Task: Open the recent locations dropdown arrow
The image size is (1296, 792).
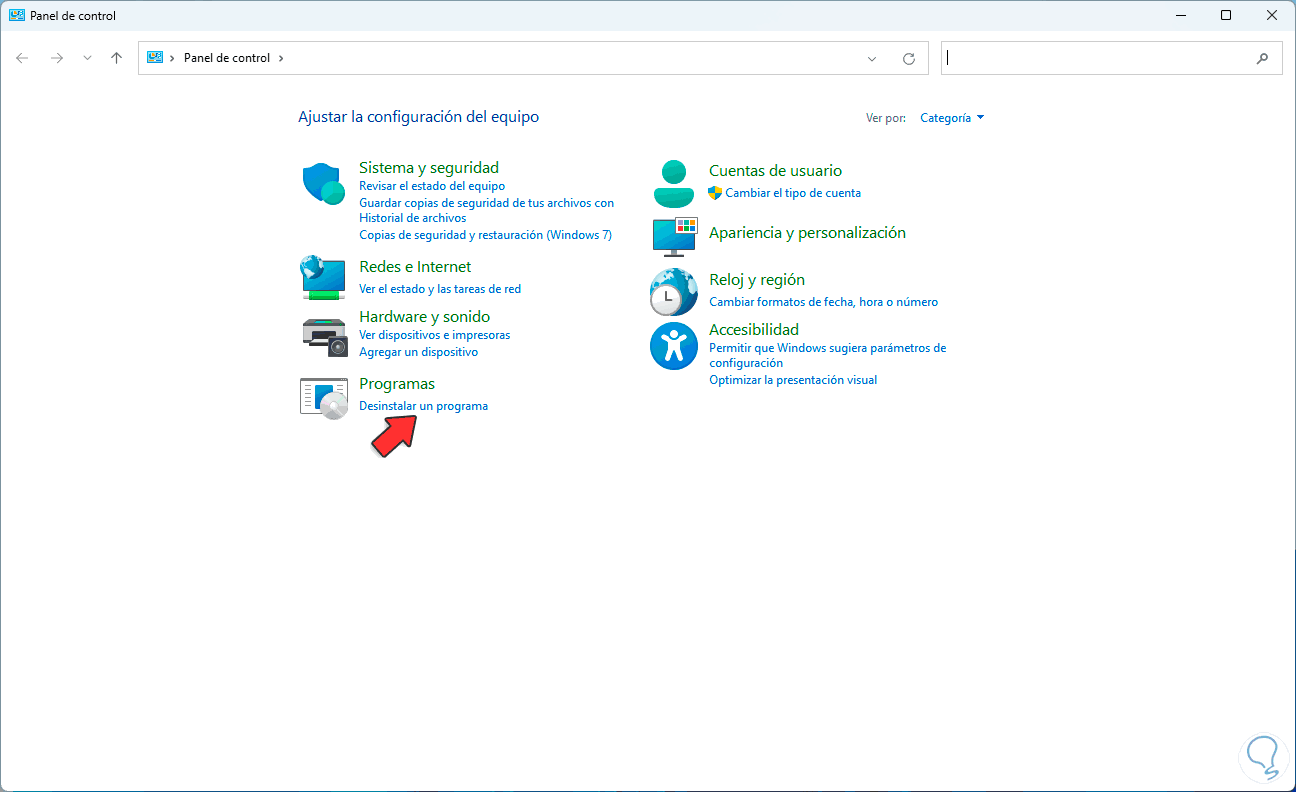Action: tap(87, 58)
